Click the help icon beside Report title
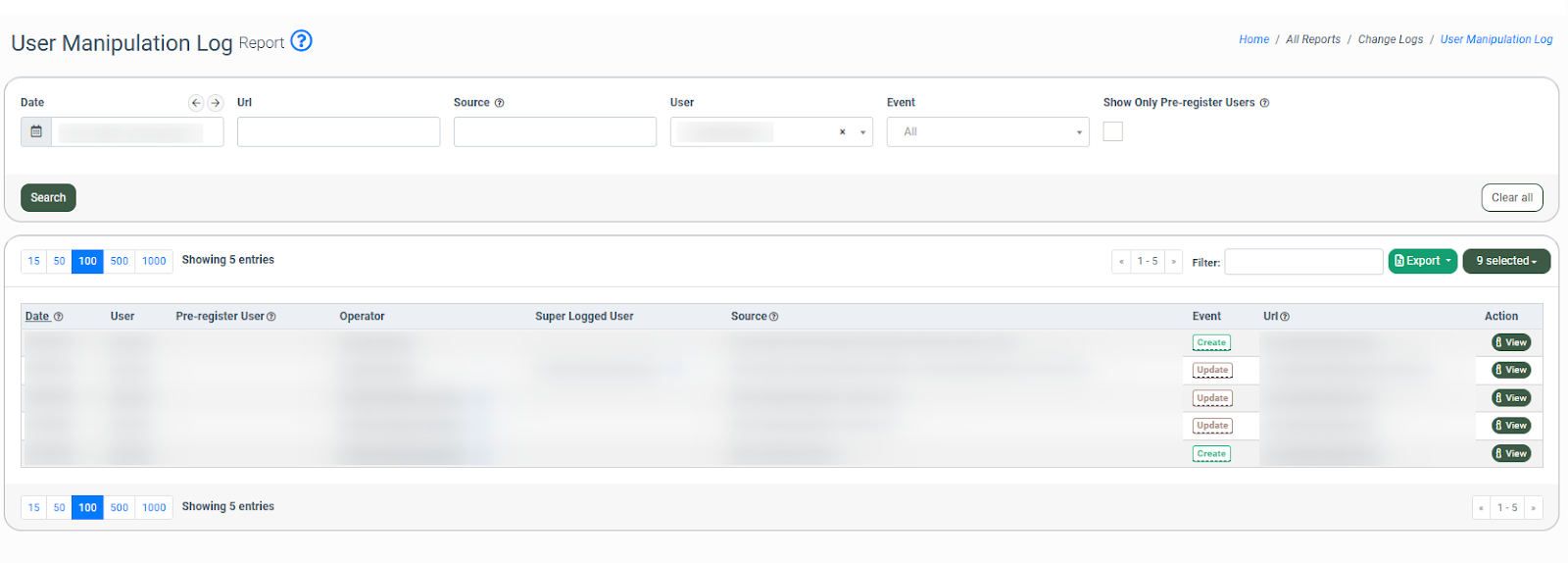 click(x=302, y=41)
